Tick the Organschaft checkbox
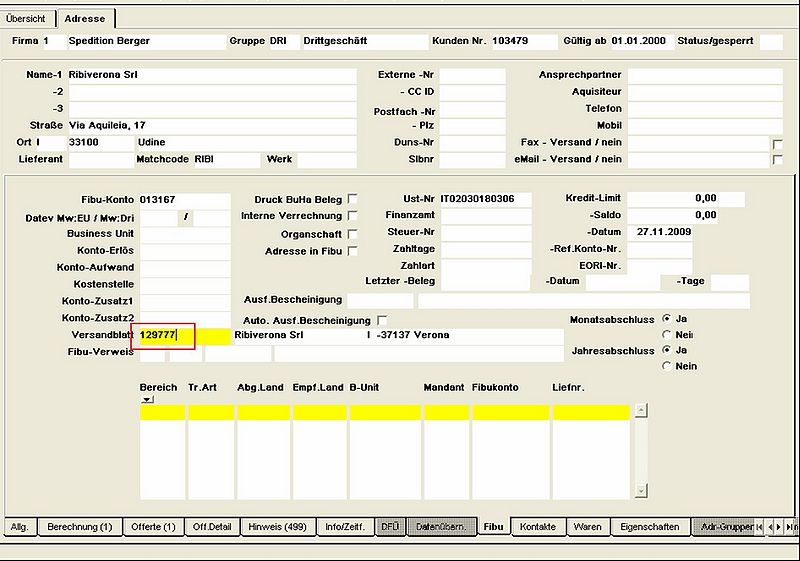Viewport: 800px width, 561px height. pos(352,234)
